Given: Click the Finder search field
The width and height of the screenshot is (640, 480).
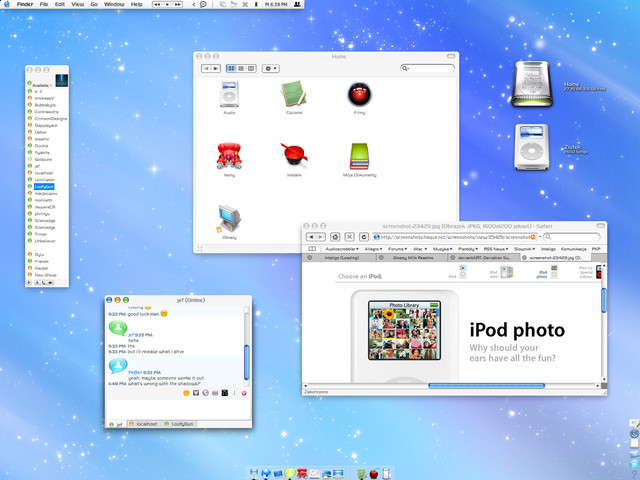Looking at the screenshot, I should point(427,68).
